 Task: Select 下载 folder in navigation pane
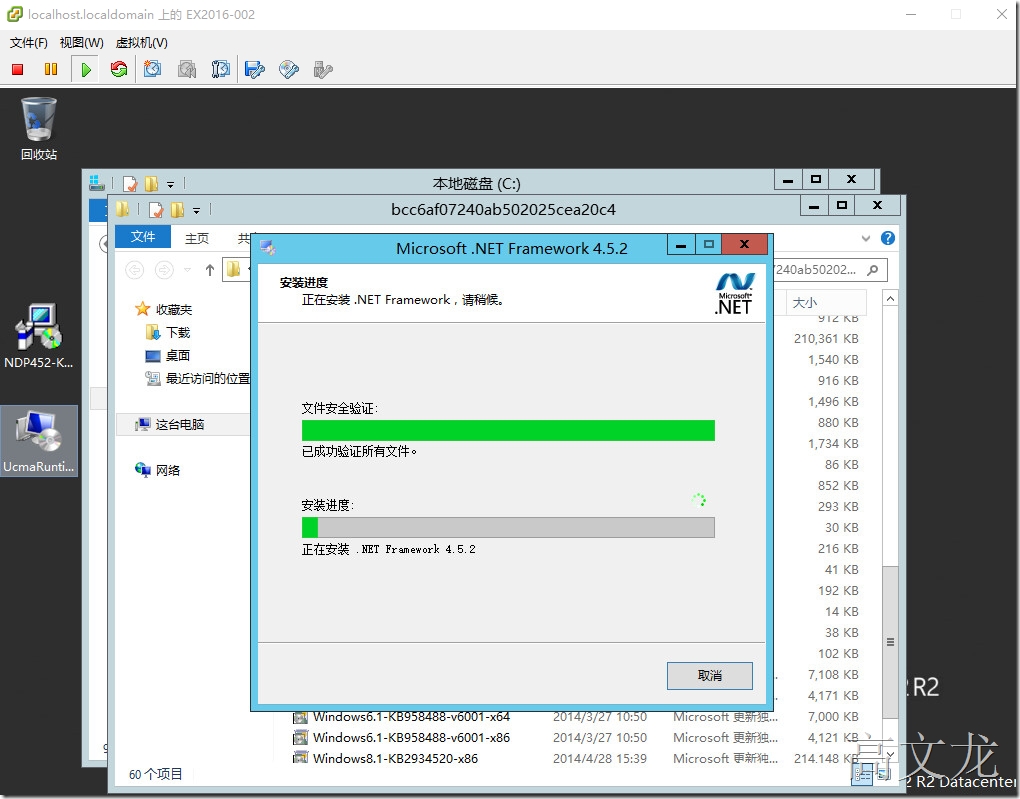(168, 332)
